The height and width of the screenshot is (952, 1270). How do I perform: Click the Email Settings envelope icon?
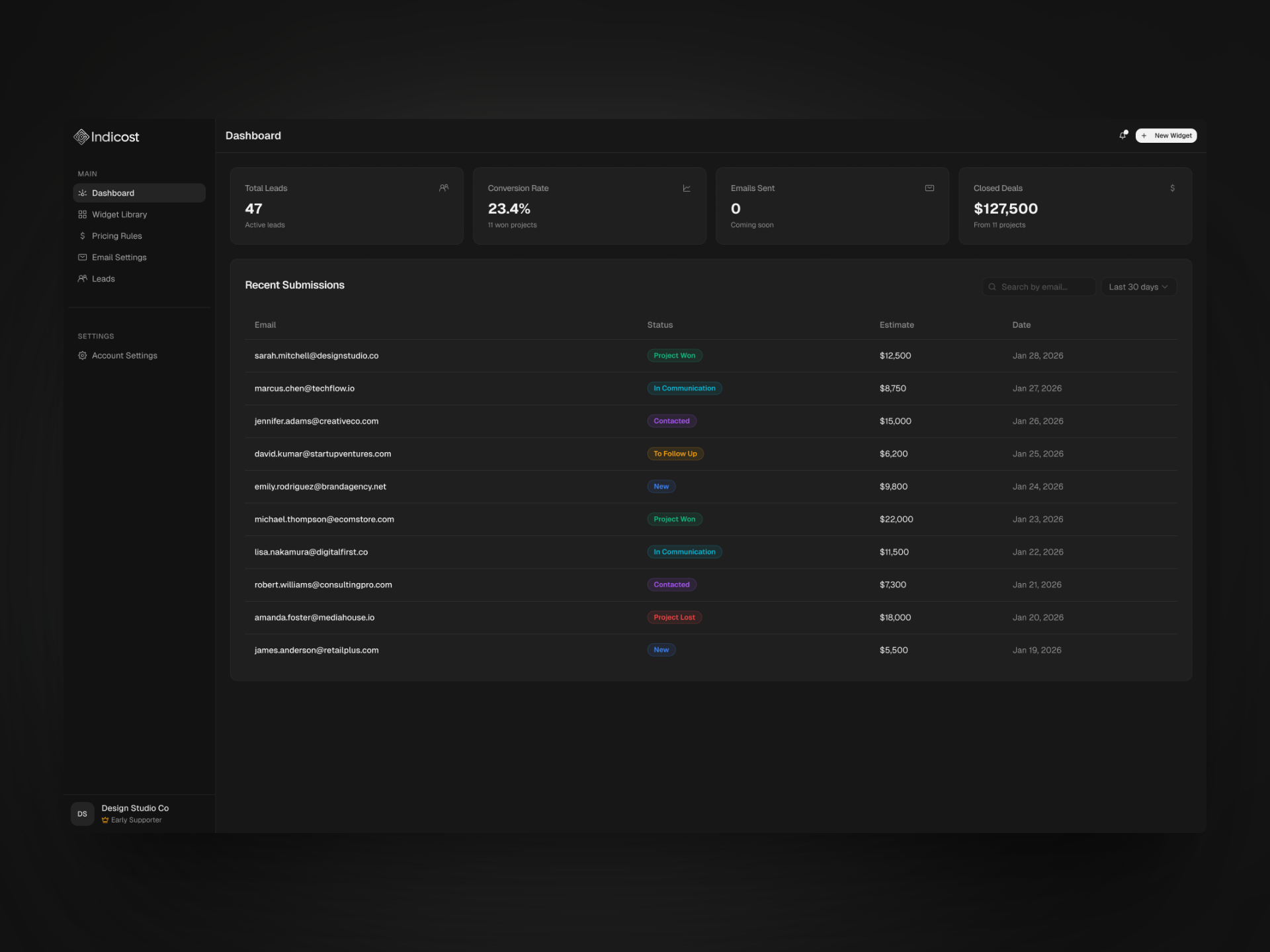[x=82, y=257]
